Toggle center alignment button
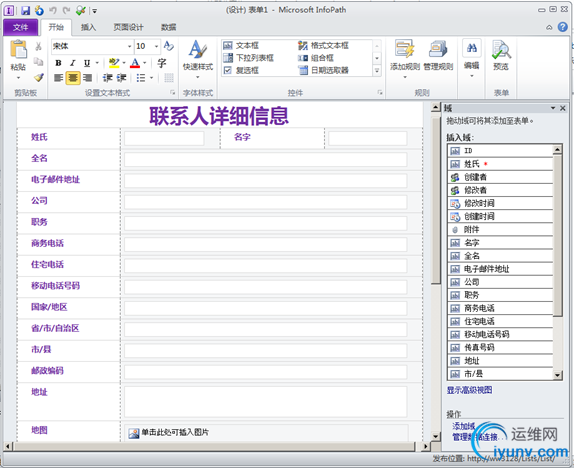The width and height of the screenshot is (574, 468). pyautogui.click(x=73, y=78)
